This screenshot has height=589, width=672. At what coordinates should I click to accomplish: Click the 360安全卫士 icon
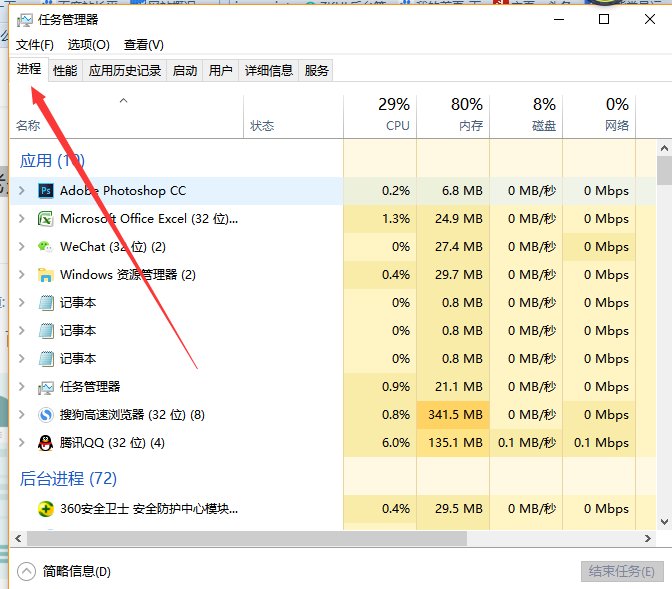pyautogui.click(x=46, y=509)
